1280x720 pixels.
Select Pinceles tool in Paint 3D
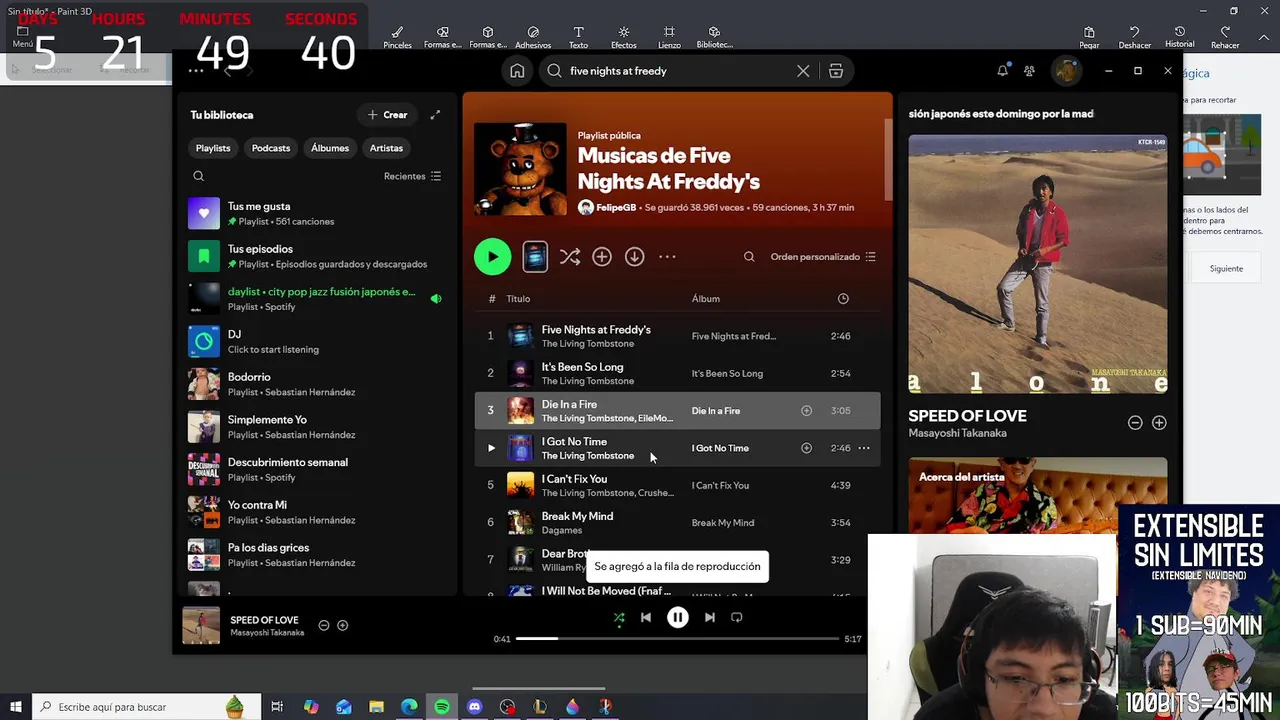tap(397, 37)
